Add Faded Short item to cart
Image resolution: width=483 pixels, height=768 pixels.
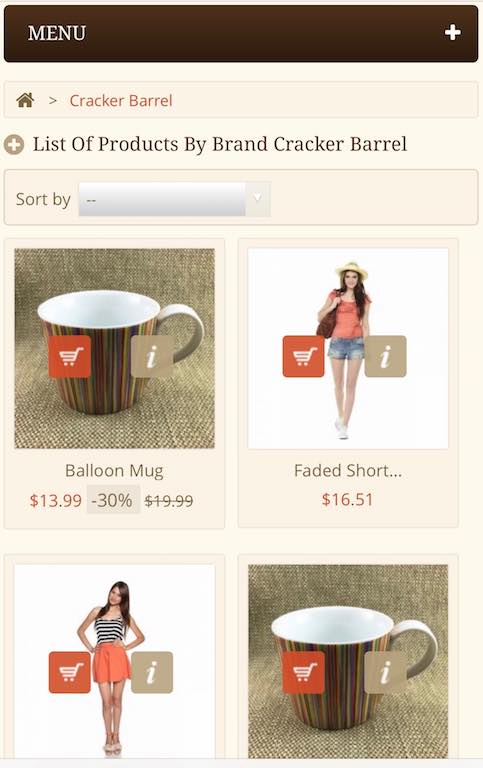(303, 357)
